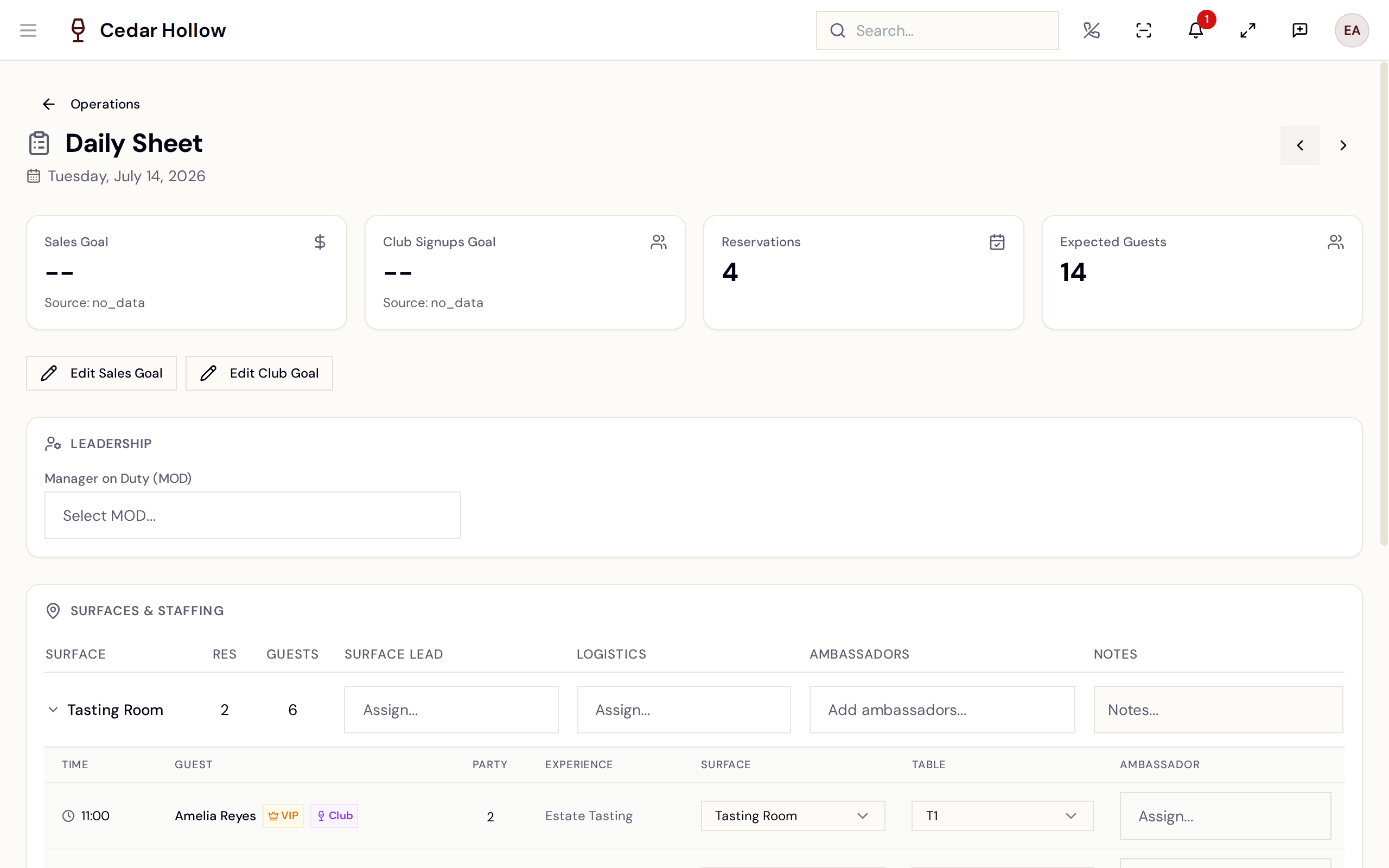1389x868 pixels.
Task: Go back using the arrow beside Operations
Action: [49, 104]
